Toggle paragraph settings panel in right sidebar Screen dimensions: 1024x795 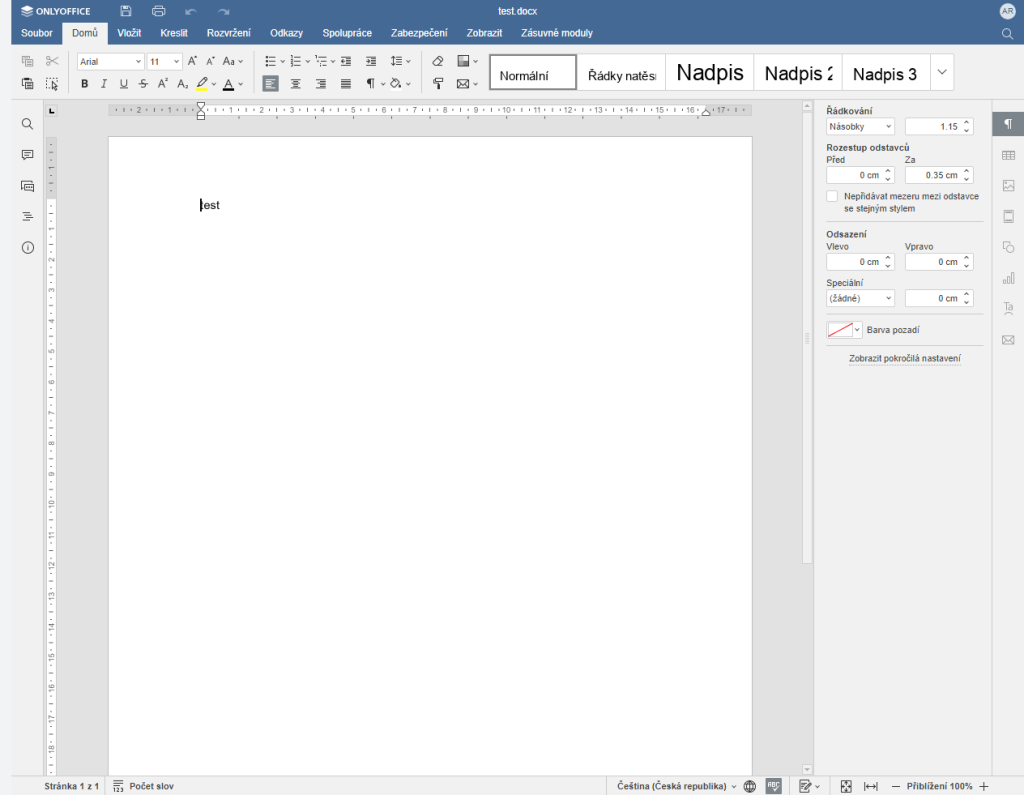(1008, 124)
